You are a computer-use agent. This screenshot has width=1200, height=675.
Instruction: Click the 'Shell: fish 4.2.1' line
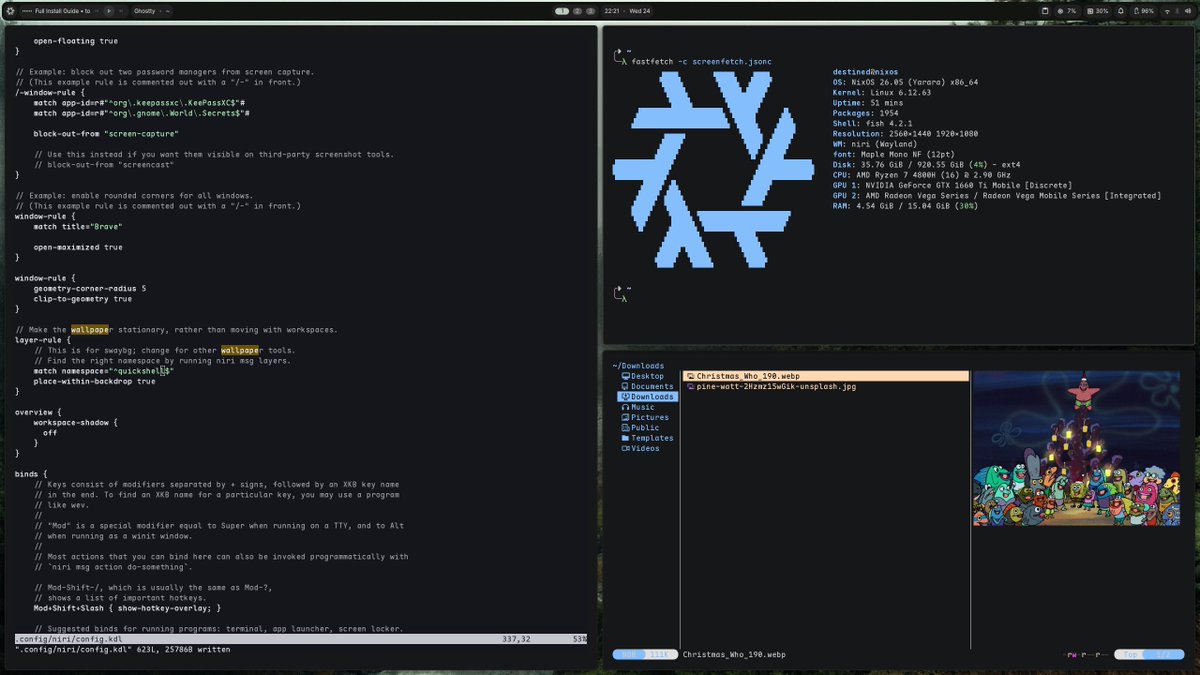tap(873, 123)
